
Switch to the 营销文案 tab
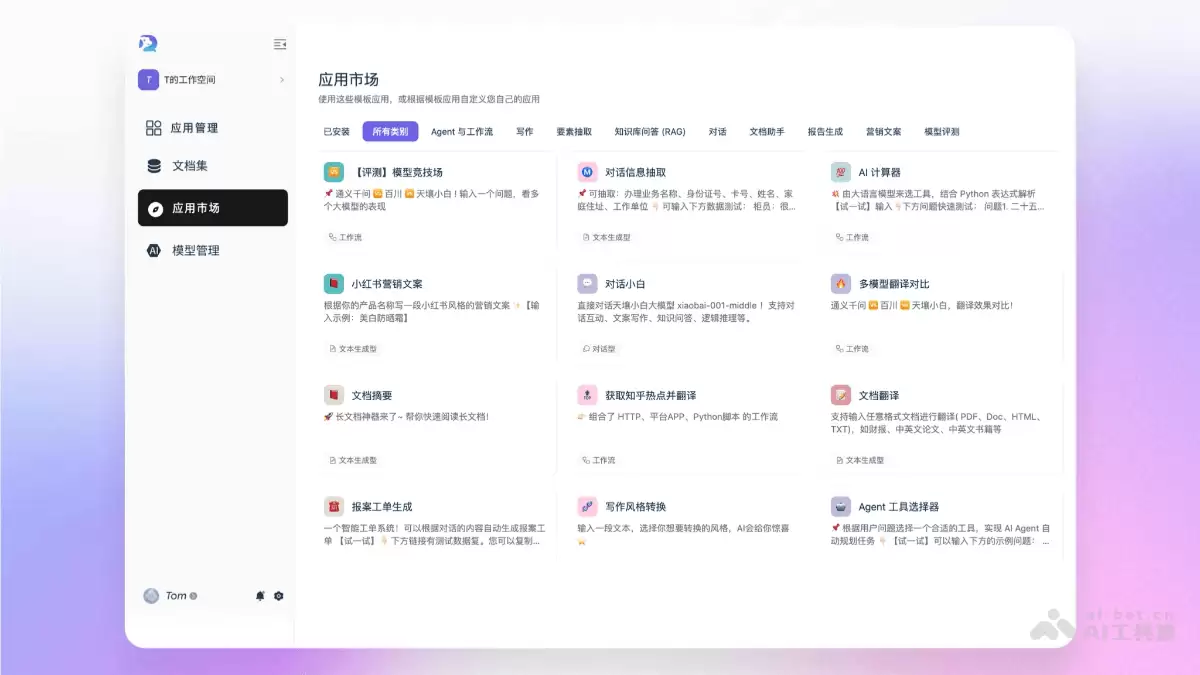point(884,132)
